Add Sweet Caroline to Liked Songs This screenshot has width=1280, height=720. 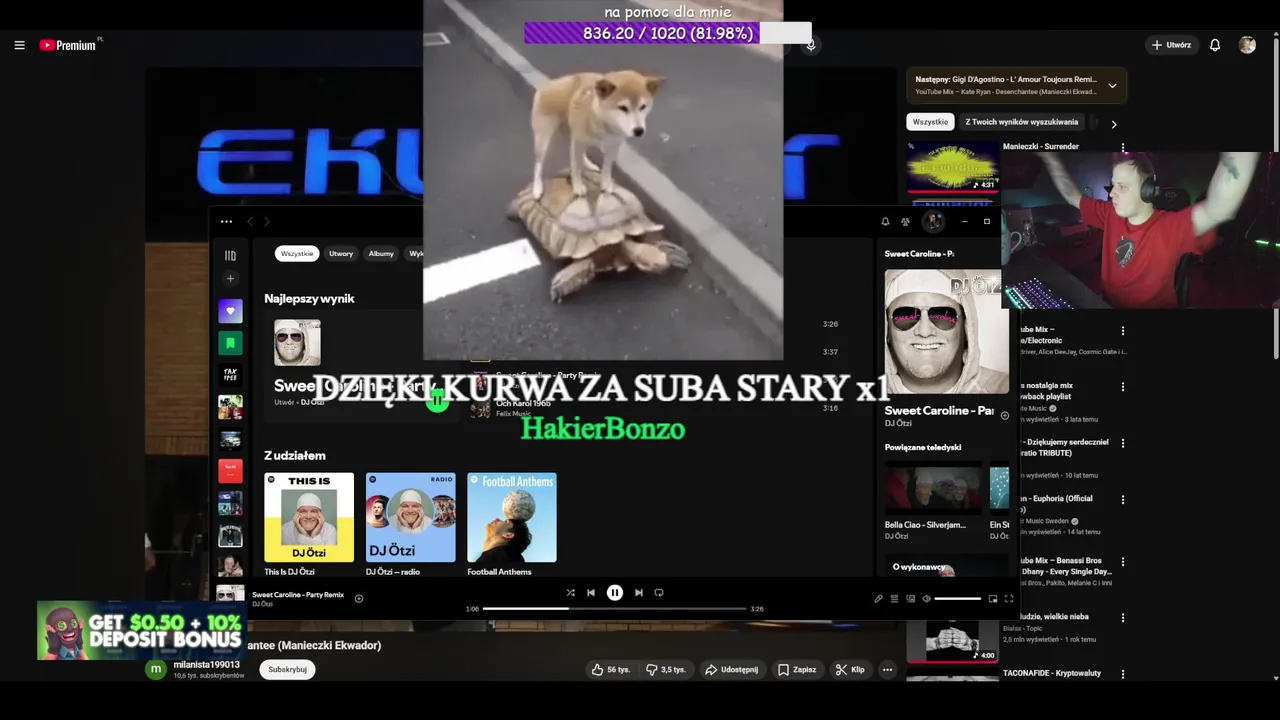pyautogui.click(x=359, y=599)
